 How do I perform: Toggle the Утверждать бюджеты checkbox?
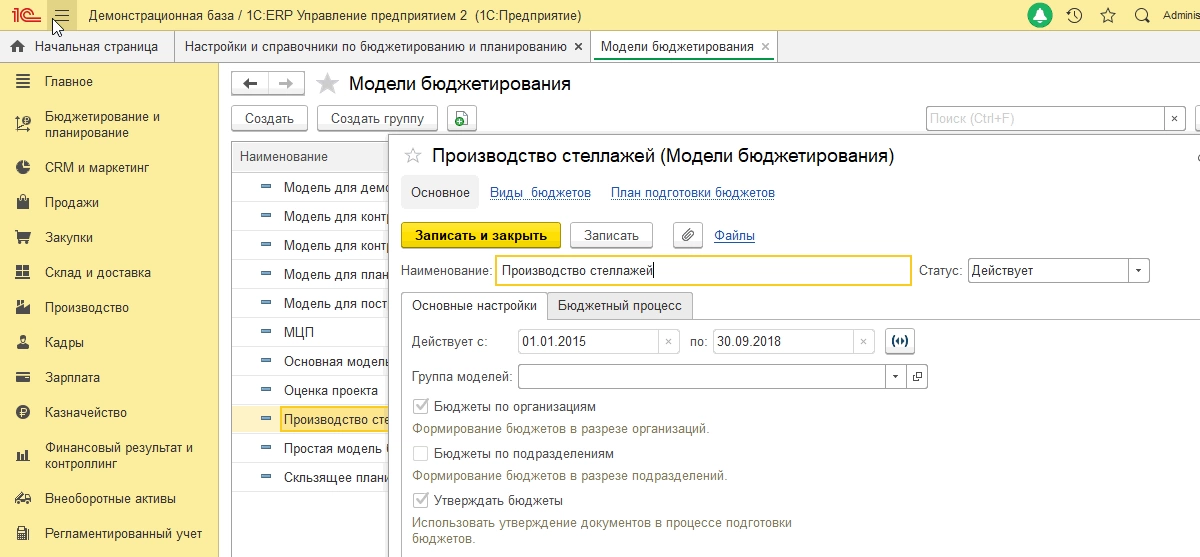coord(421,500)
